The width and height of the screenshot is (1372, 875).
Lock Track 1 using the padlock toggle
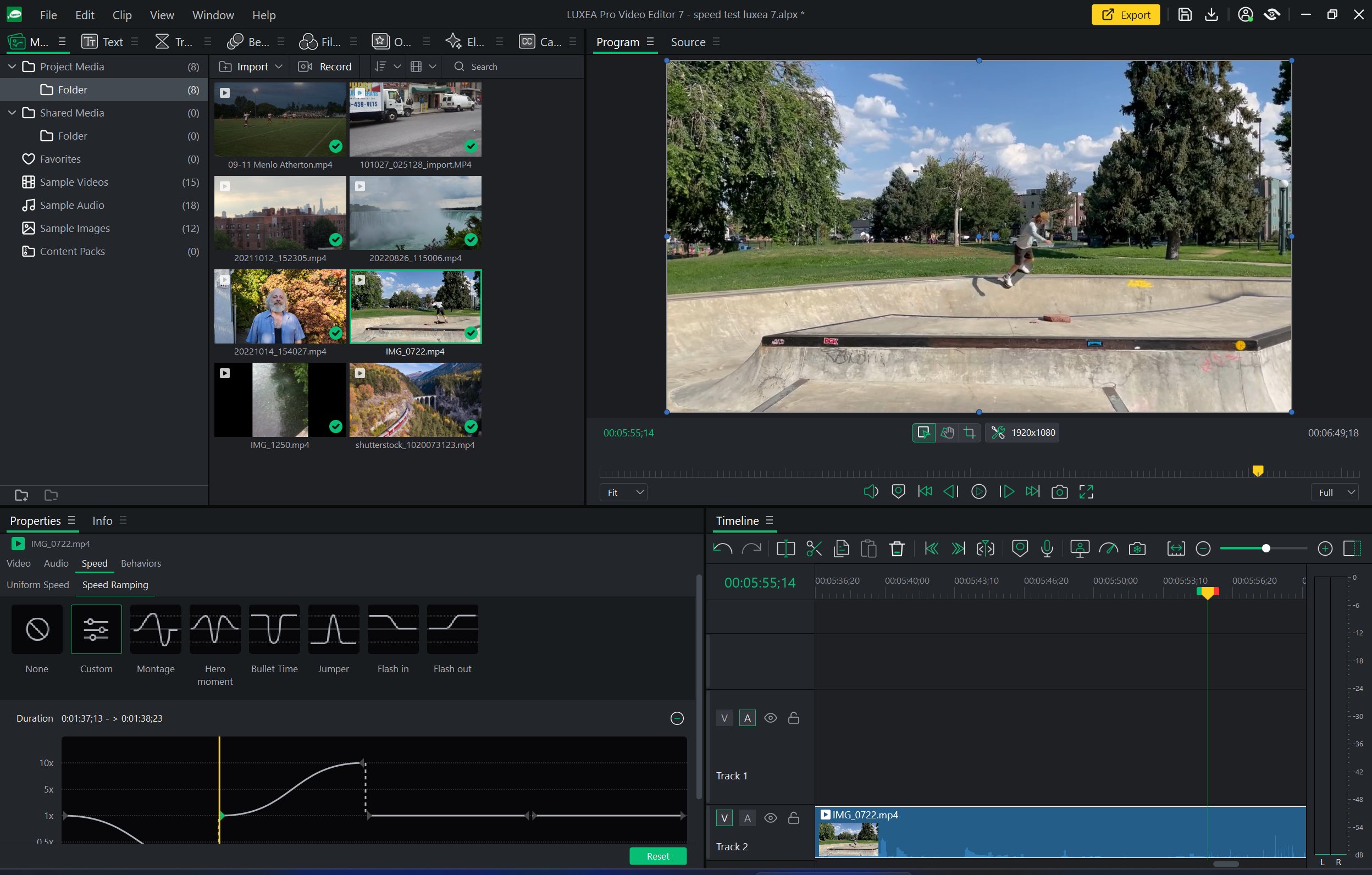(793, 718)
